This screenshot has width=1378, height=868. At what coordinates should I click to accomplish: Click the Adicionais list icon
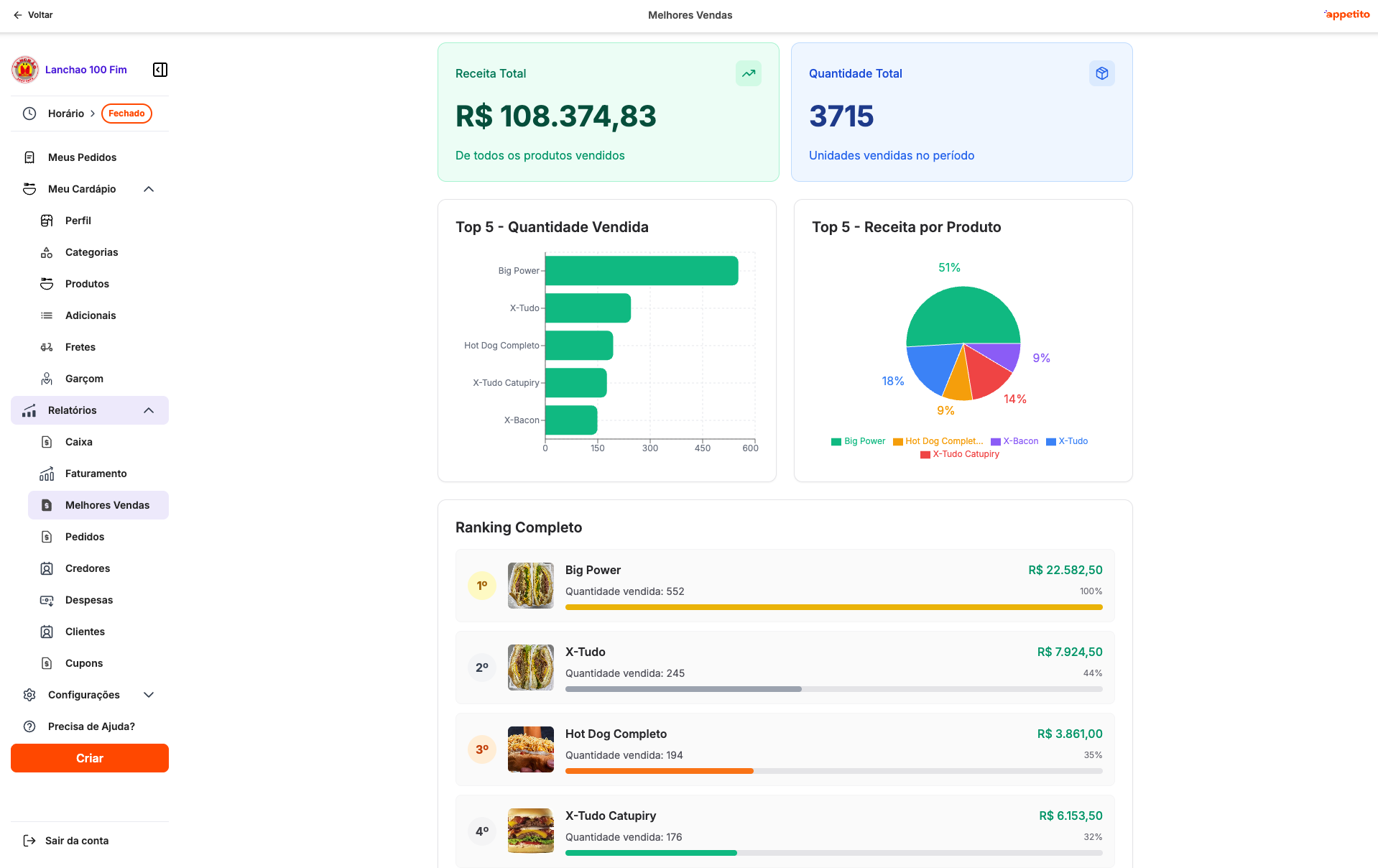click(x=47, y=315)
